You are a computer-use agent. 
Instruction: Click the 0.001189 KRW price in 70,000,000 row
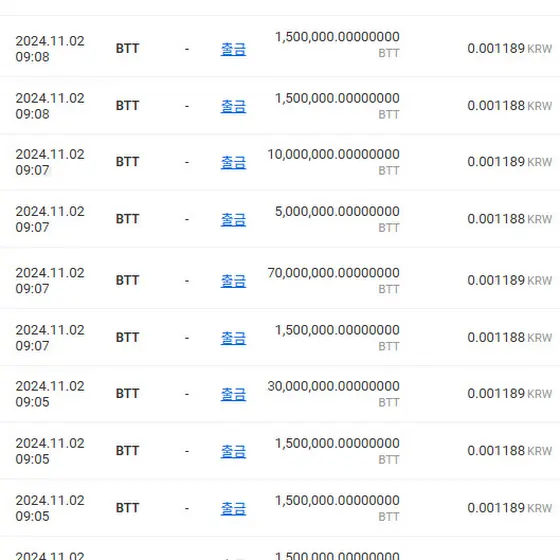point(510,280)
